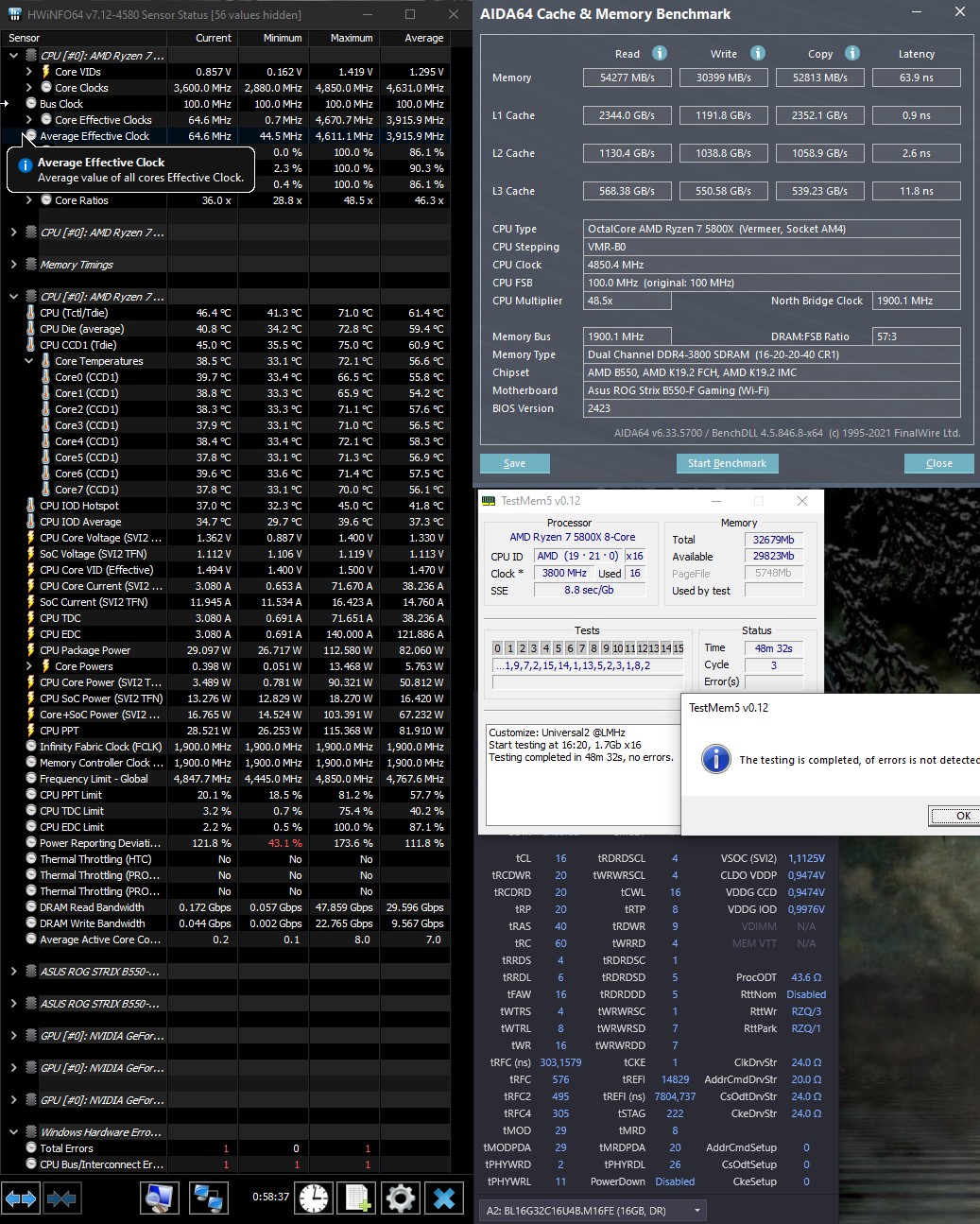Collapse the first CPU [#0]: AMD Ryzen 7 group
Viewport: 980px width, 1224px height.
13,56
